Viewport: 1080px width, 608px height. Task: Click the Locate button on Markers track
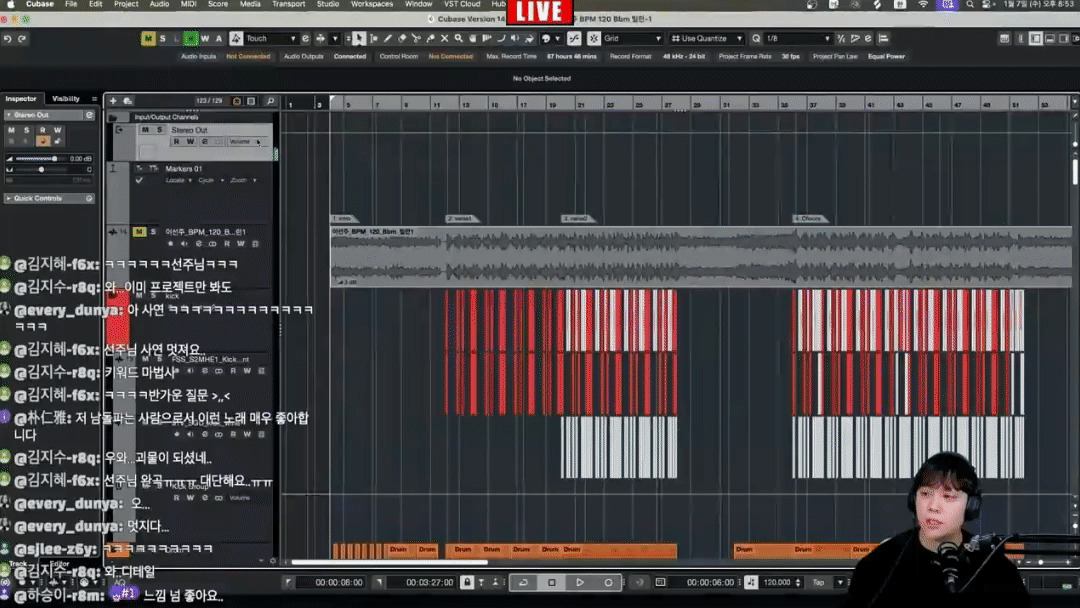(x=175, y=181)
